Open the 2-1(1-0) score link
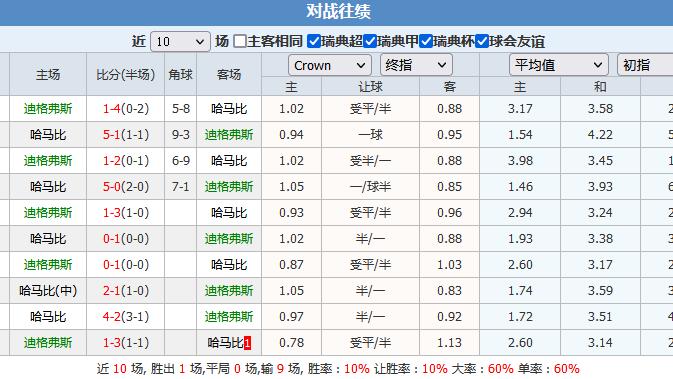This screenshot has height=379, width=673. tap(125, 291)
